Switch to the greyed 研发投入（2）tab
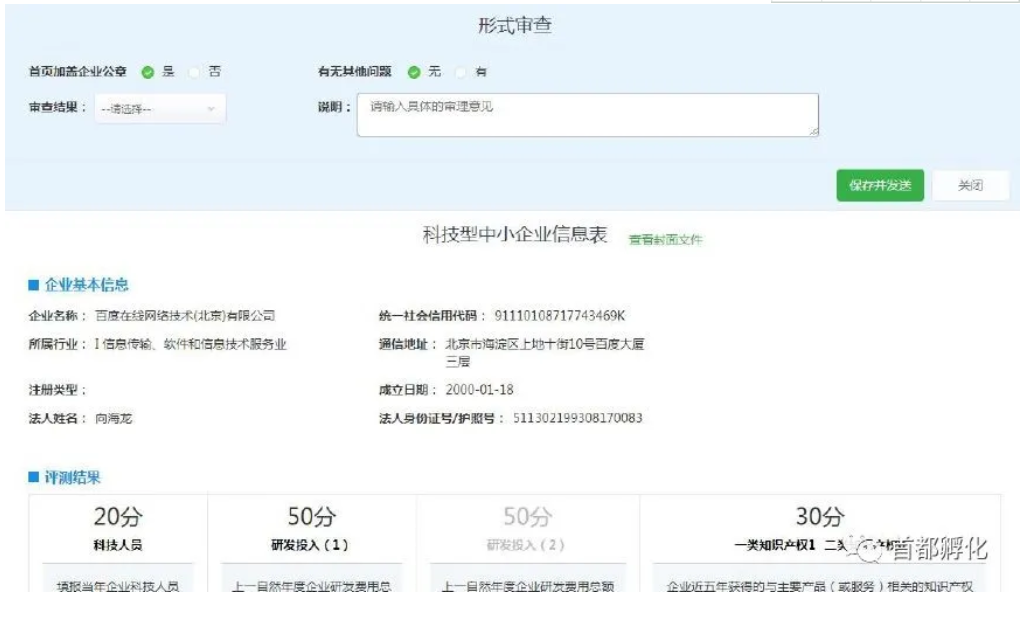 click(527, 528)
